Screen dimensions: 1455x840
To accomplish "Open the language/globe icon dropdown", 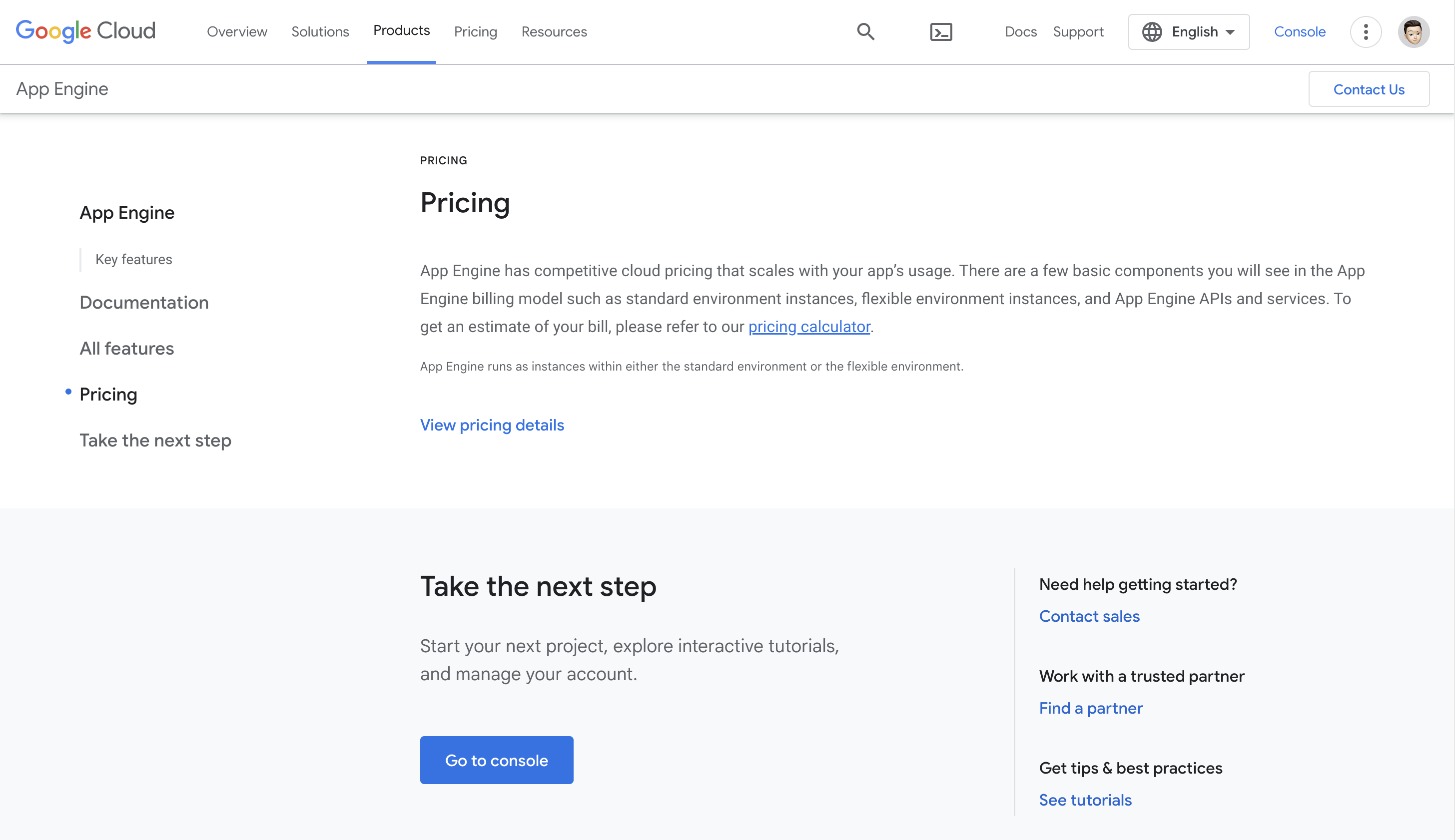I will tap(1189, 32).
